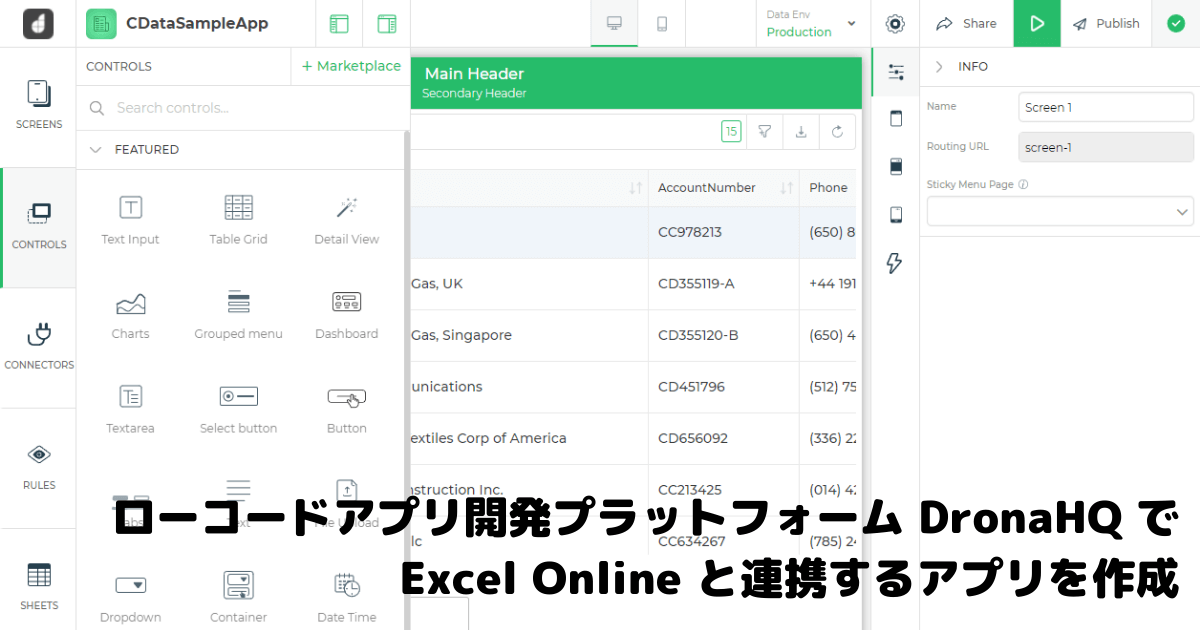This screenshot has height=630, width=1200.
Task: Open the controls Marketplace link
Action: pos(351,66)
